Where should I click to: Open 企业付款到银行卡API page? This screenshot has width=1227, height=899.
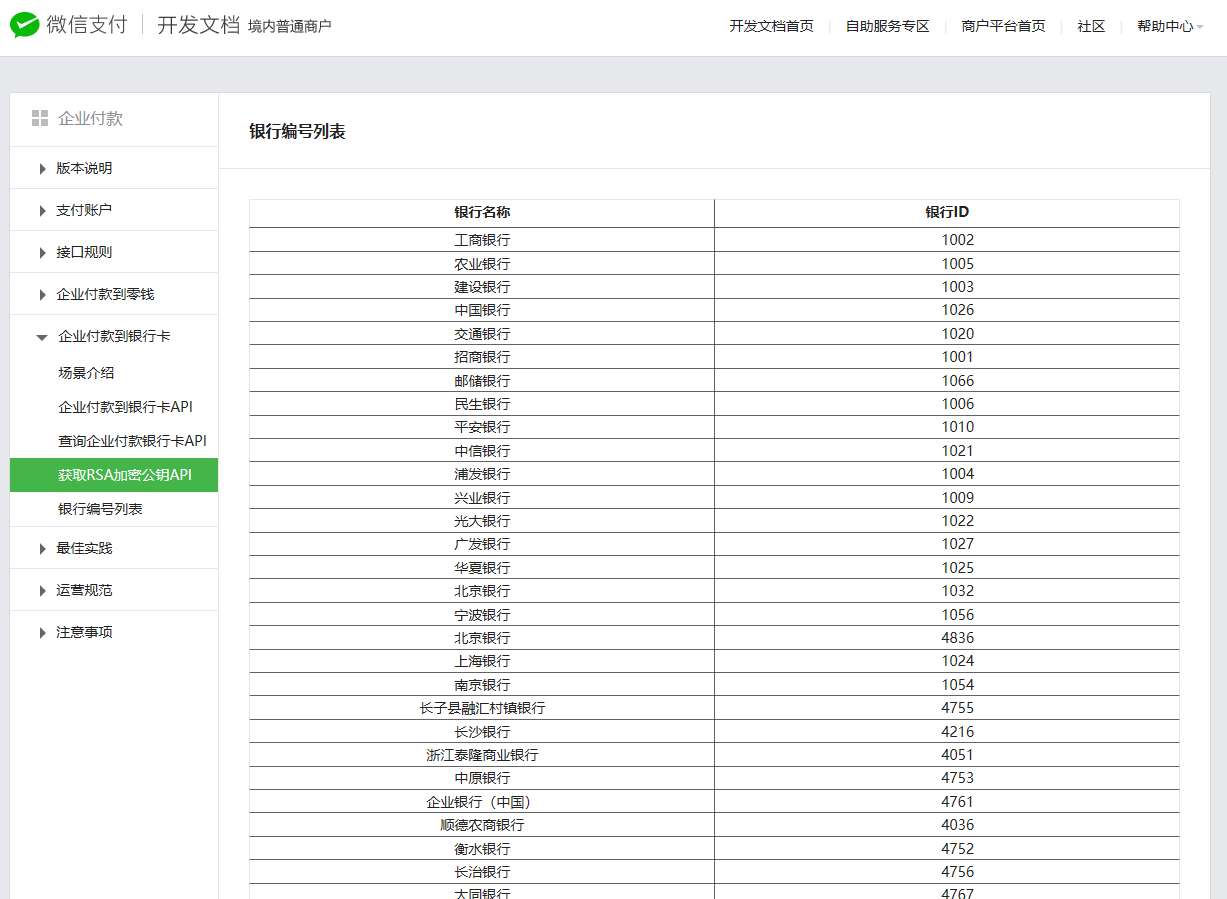pyautogui.click(x=125, y=407)
